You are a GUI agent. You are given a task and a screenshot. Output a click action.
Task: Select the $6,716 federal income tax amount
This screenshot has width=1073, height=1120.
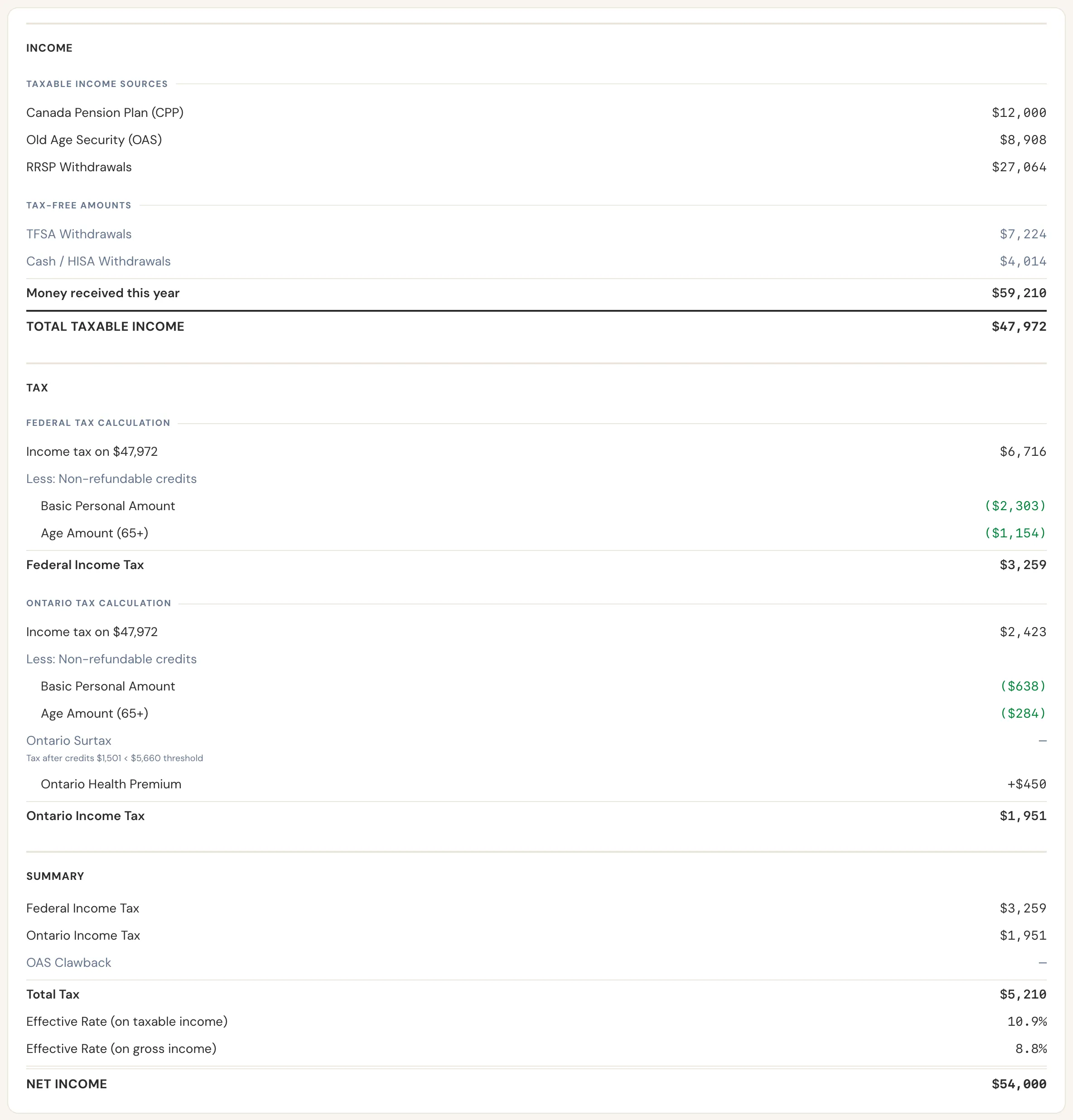click(1023, 451)
